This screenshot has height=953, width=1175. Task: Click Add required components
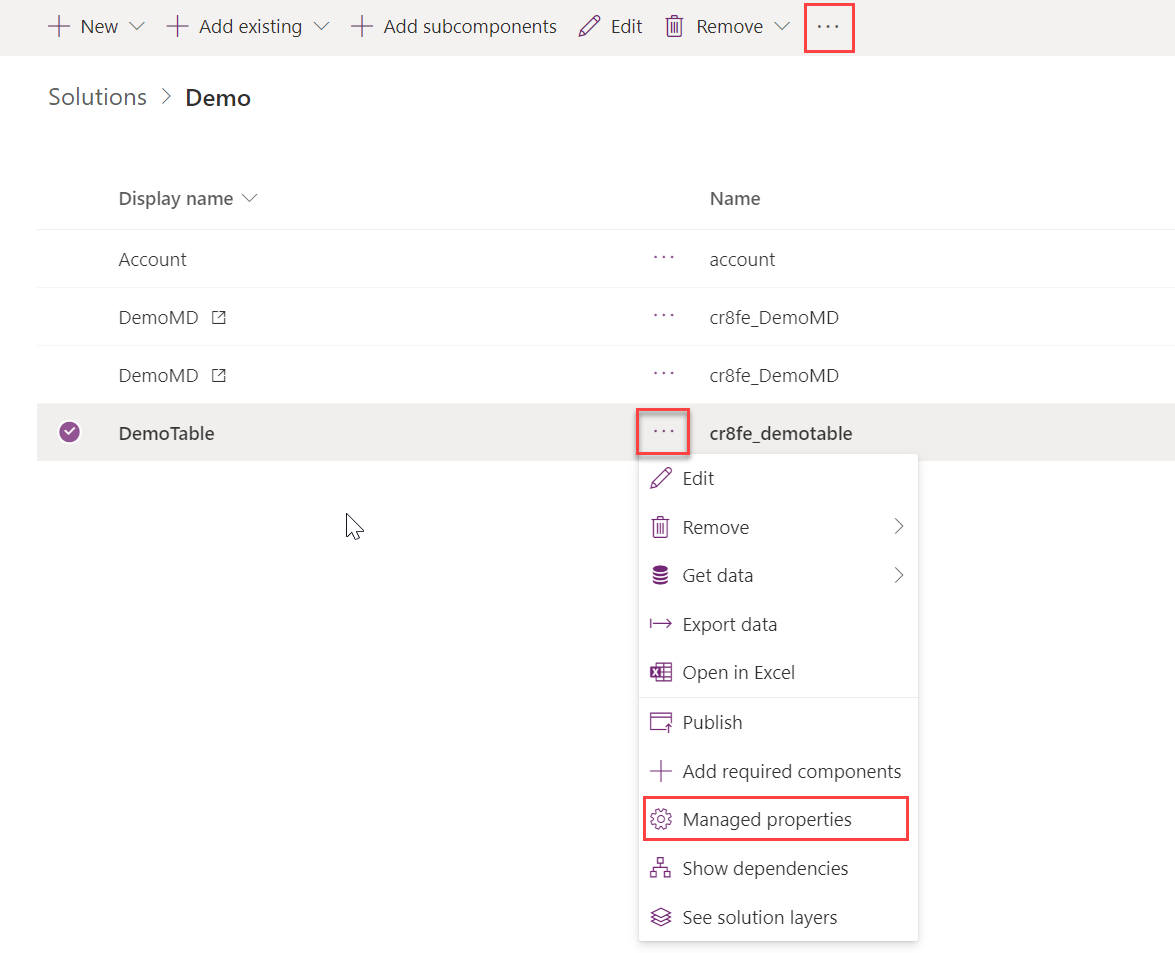778,772
